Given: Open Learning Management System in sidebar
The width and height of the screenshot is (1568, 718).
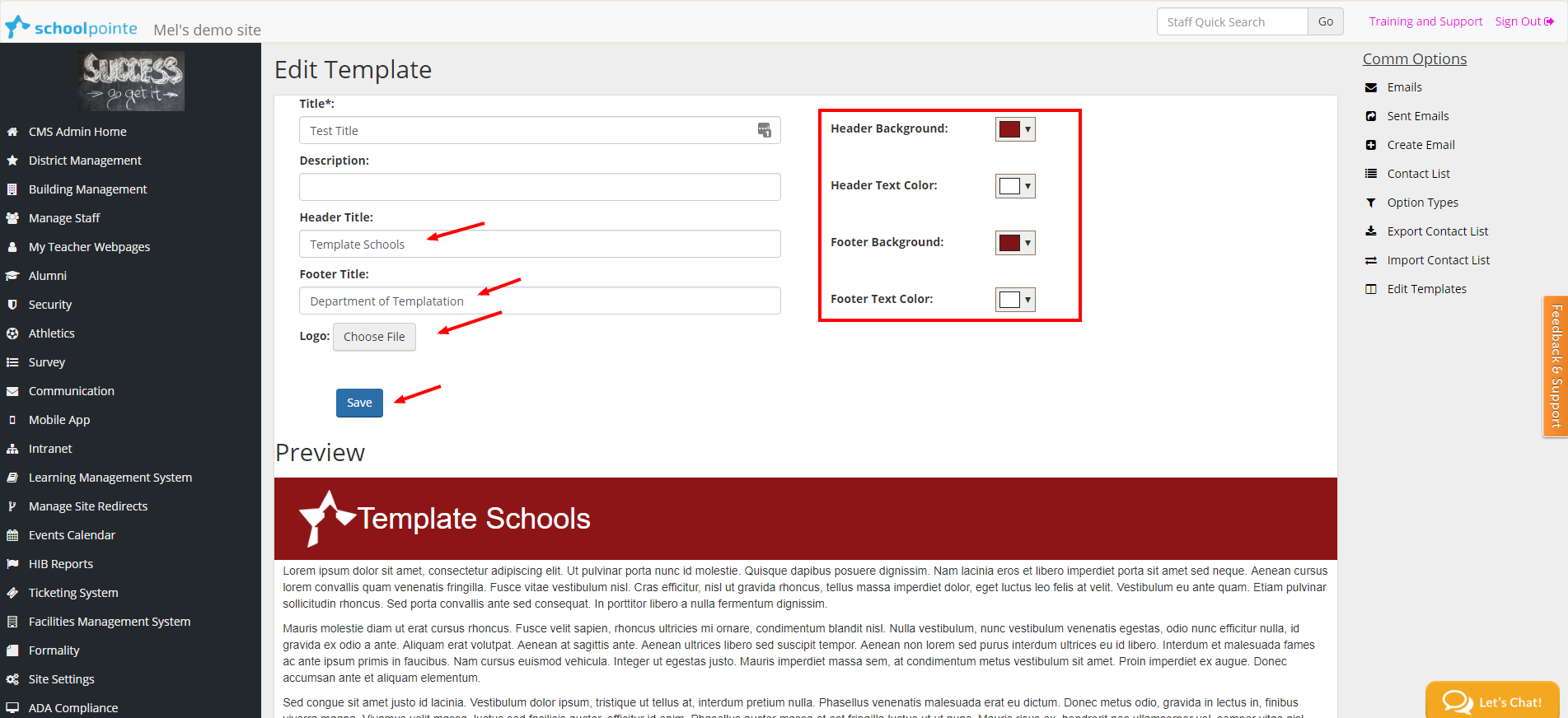Looking at the screenshot, I should tap(110, 478).
